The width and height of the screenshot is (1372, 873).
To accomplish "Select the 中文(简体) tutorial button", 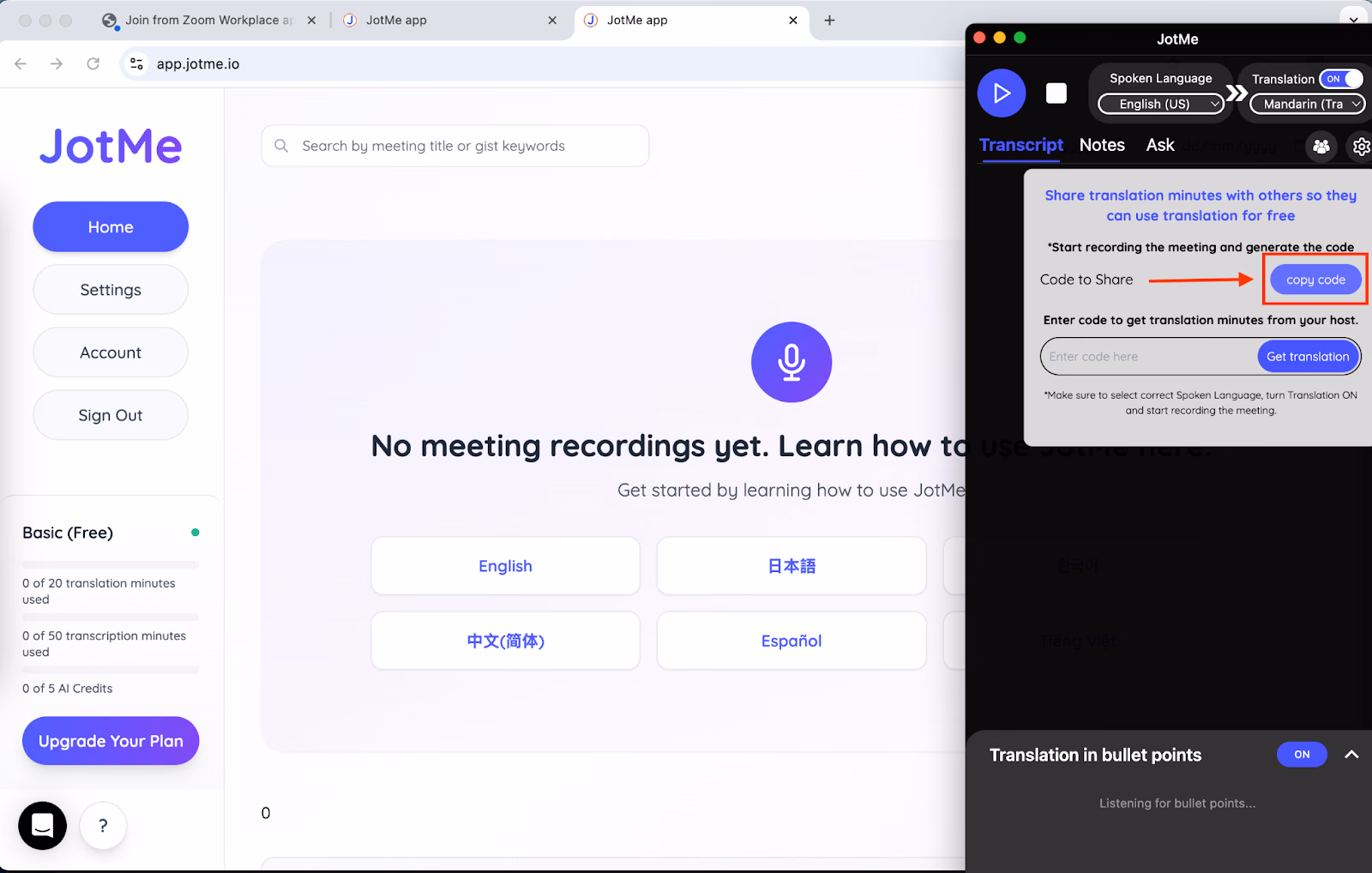I will (x=506, y=641).
